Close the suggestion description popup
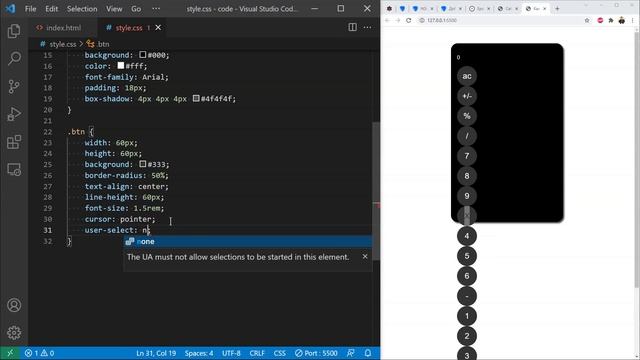Image resolution: width=640 pixels, height=360 pixels. pyautogui.click(x=365, y=256)
